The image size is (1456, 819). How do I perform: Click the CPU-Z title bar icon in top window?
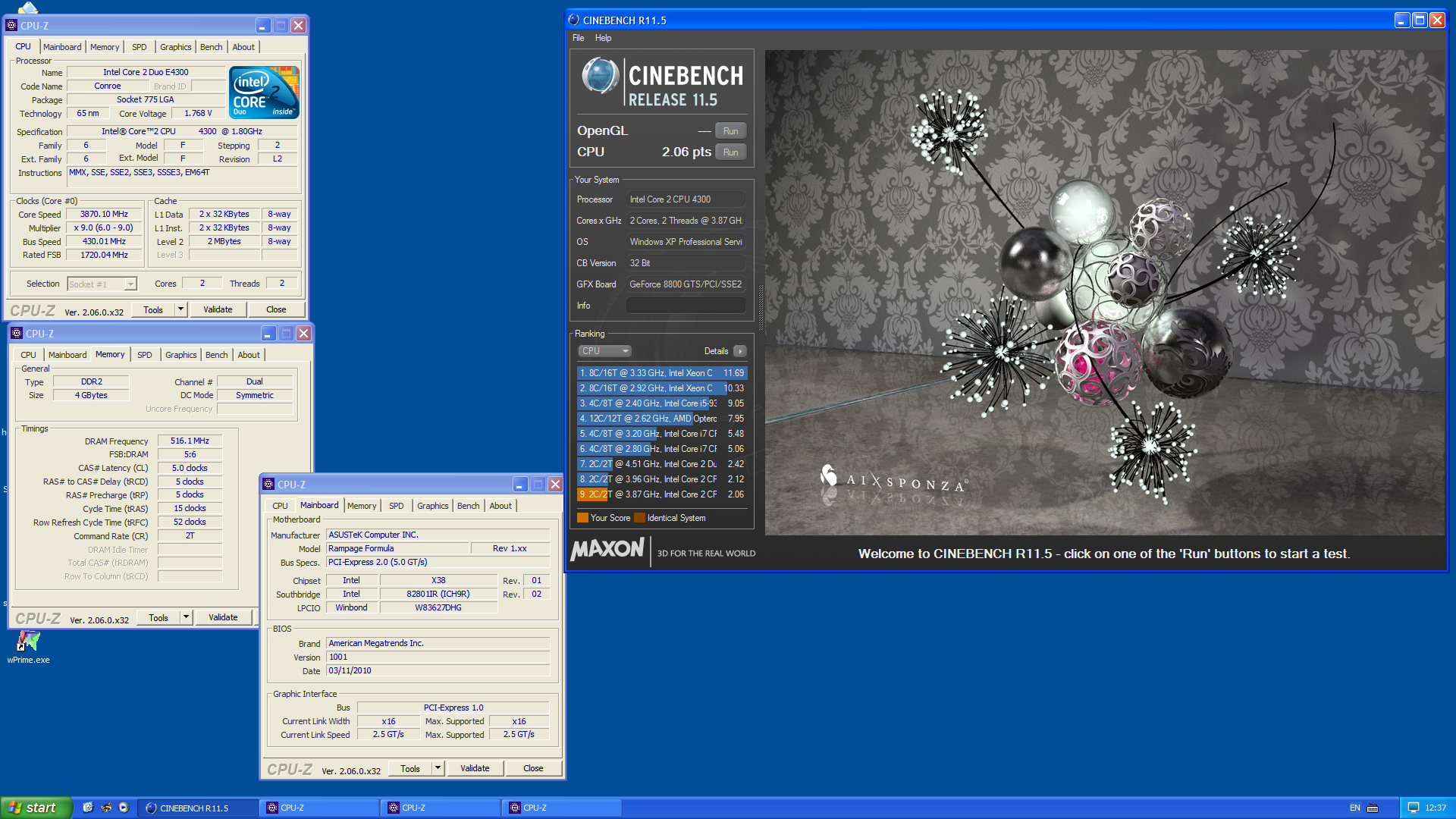[11, 26]
